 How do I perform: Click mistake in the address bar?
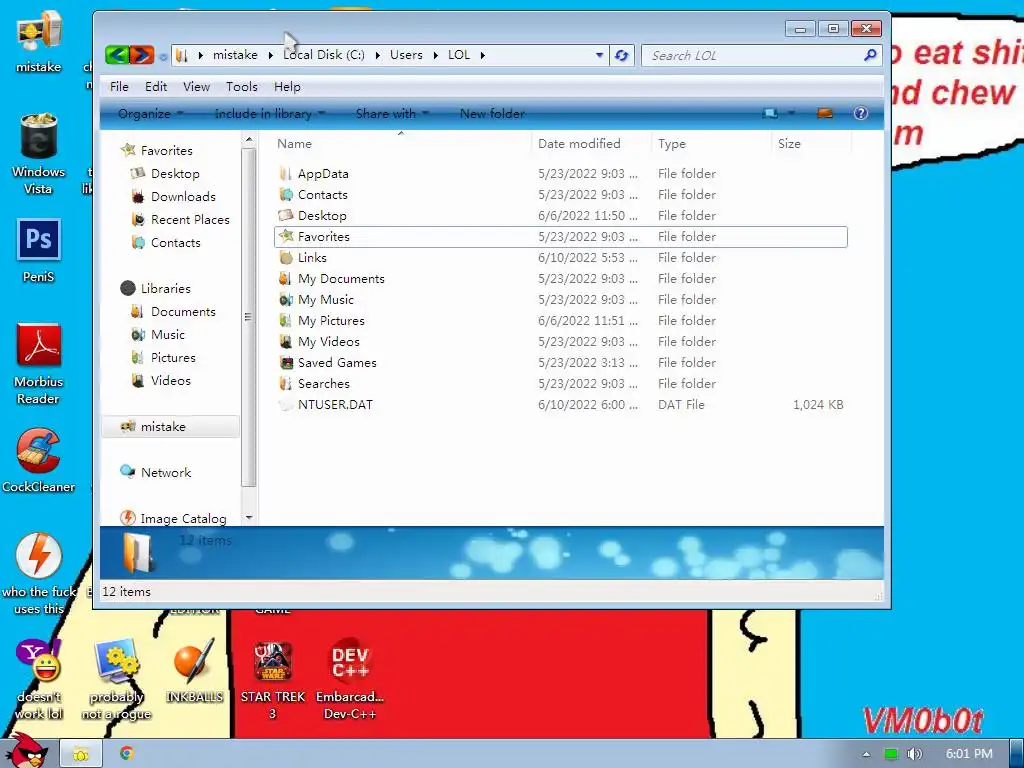pos(235,55)
